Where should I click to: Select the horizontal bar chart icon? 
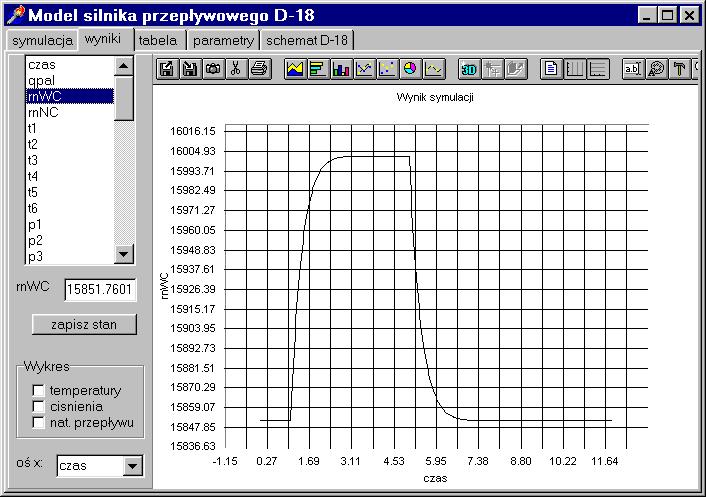pyautogui.click(x=318, y=69)
